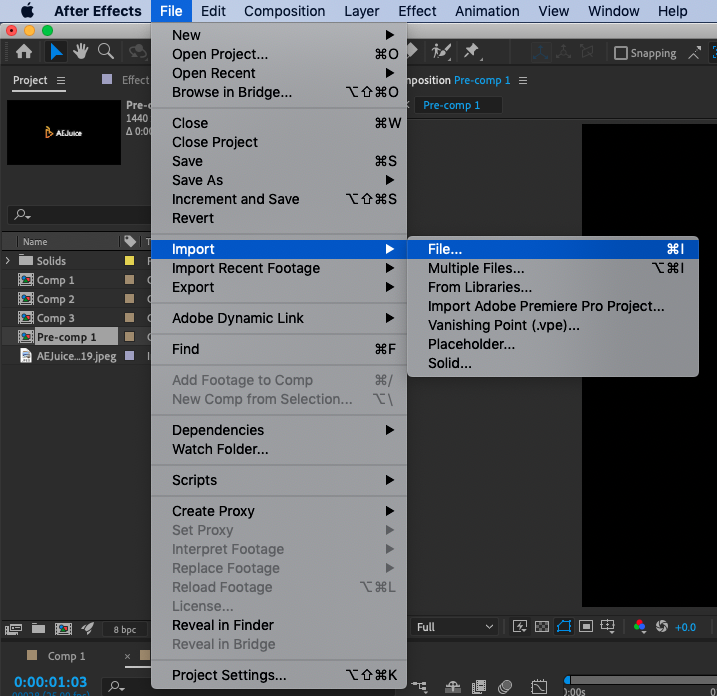
Task: Select the Puppet Pin tool
Action: pyautogui.click(x=471, y=52)
